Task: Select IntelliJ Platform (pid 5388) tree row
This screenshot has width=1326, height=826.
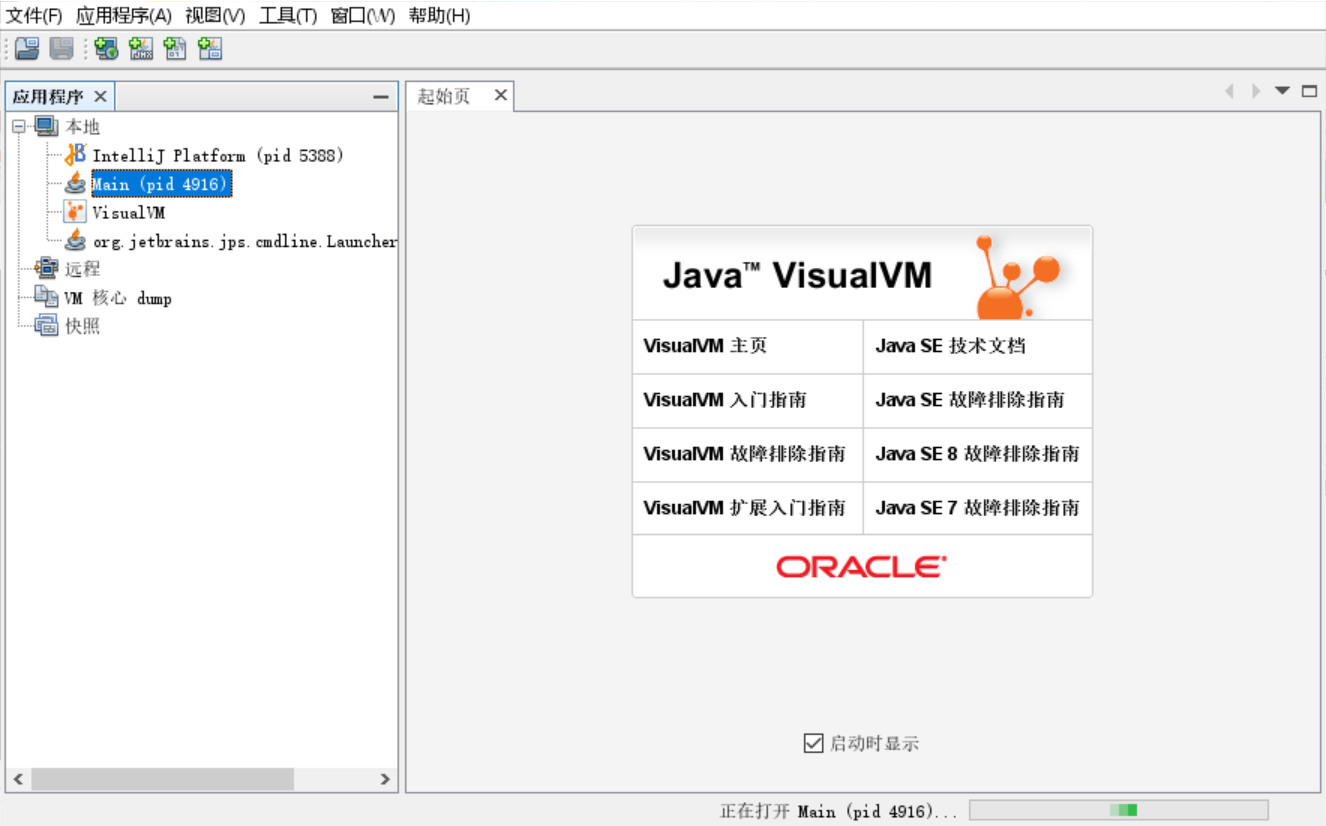Action: pos(218,156)
